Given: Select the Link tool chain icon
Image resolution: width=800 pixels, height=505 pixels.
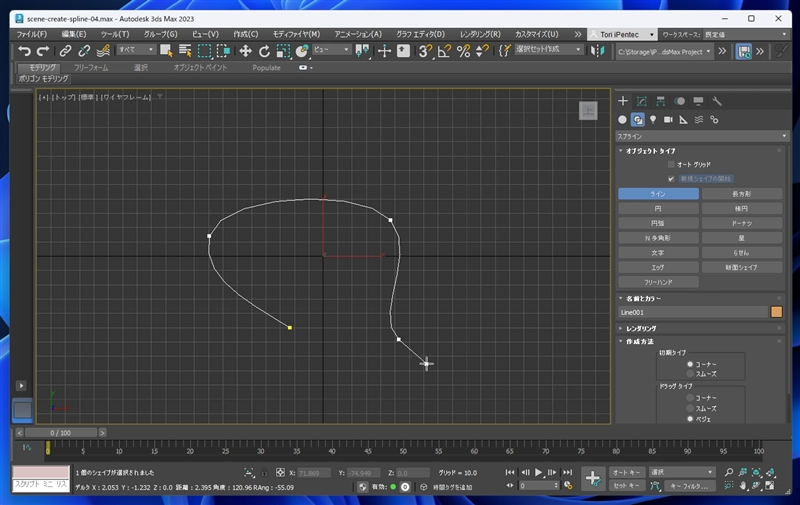Looking at the screenshot, I should [x=65, y=50].
